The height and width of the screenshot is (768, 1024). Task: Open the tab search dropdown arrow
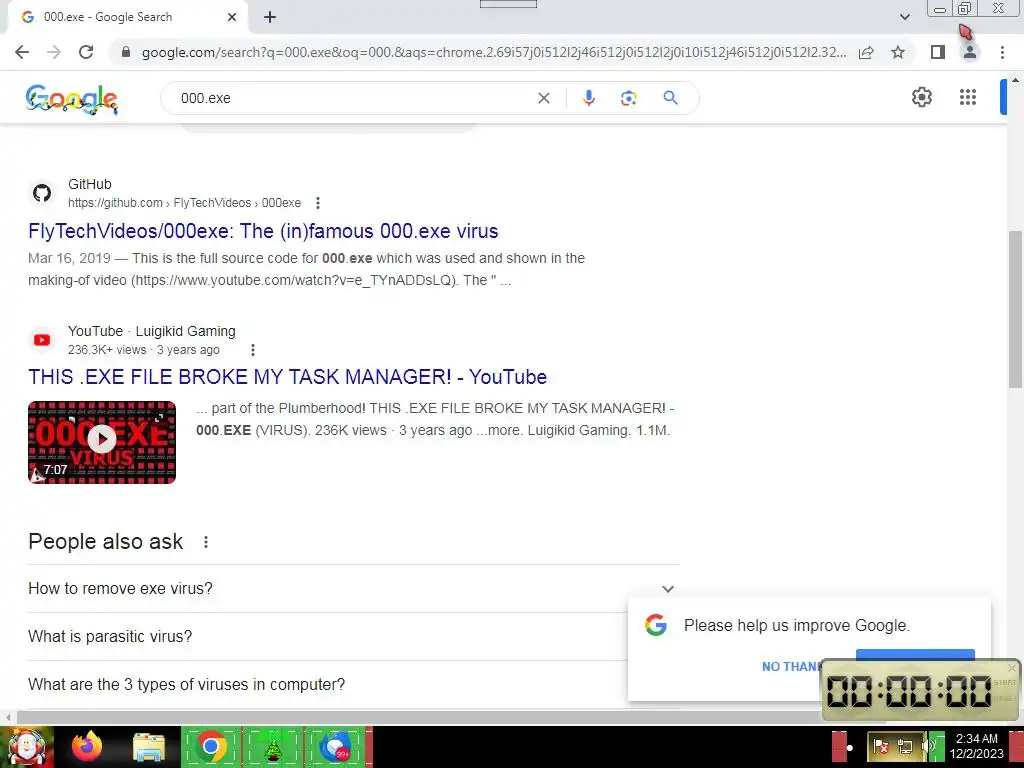click(904, 17)
